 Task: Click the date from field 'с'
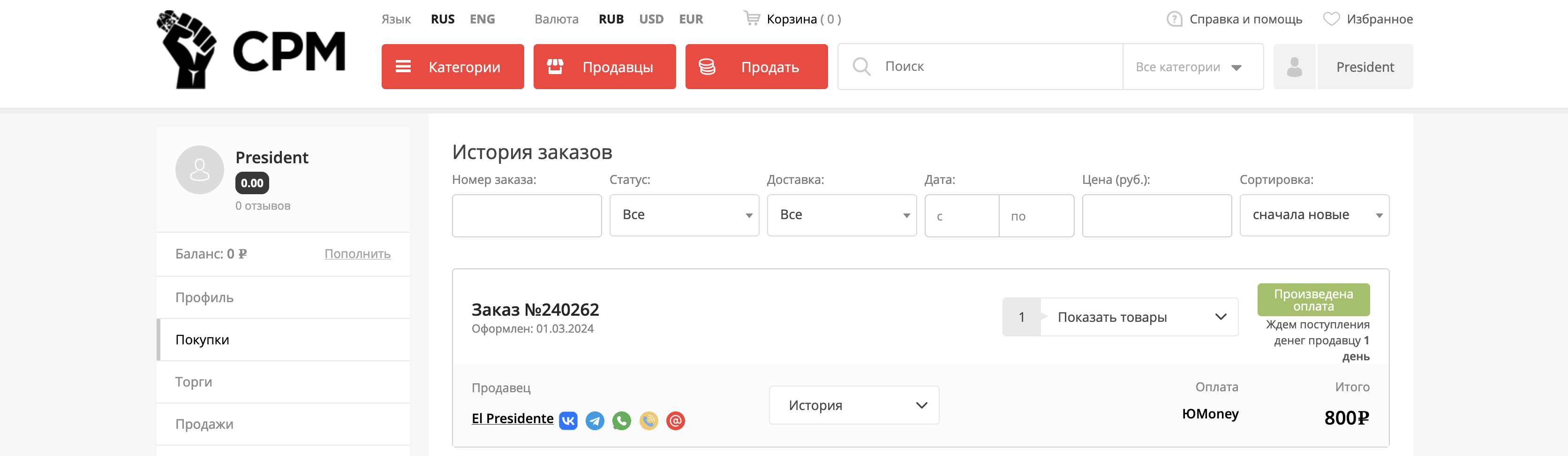point(962,215)
